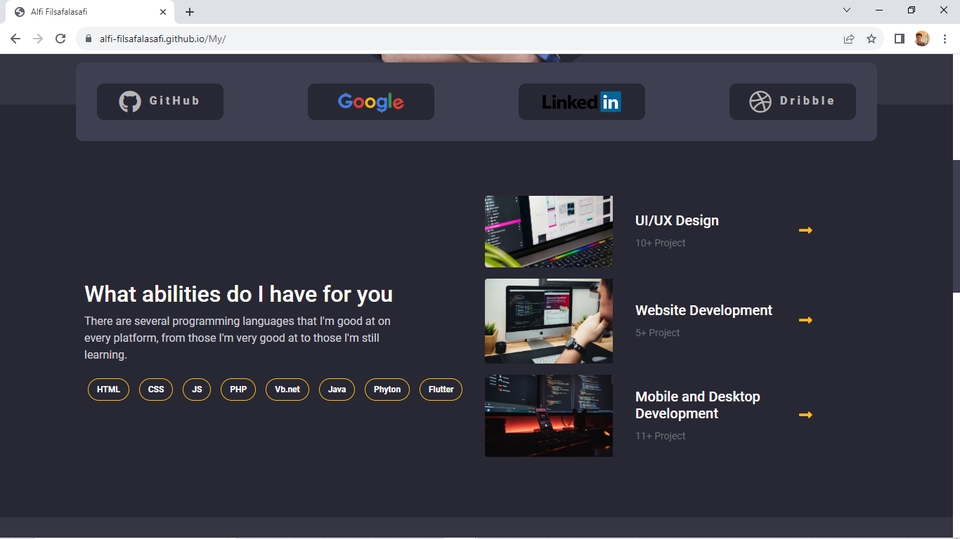Click the Website Development arrow
The height and width of the screenshot is (539, 960).
(805, 320)
